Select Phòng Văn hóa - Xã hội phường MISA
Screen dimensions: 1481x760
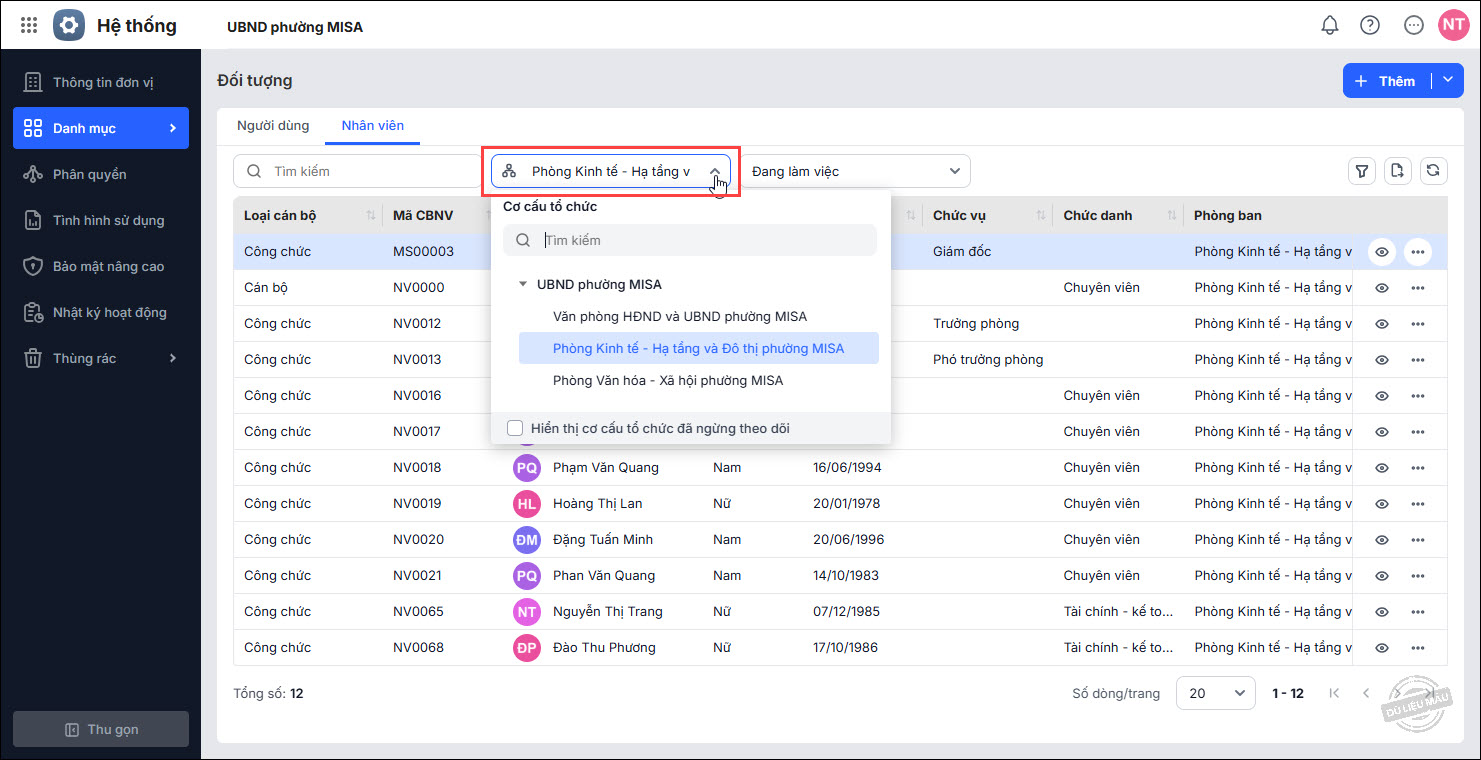pos(668,381)
